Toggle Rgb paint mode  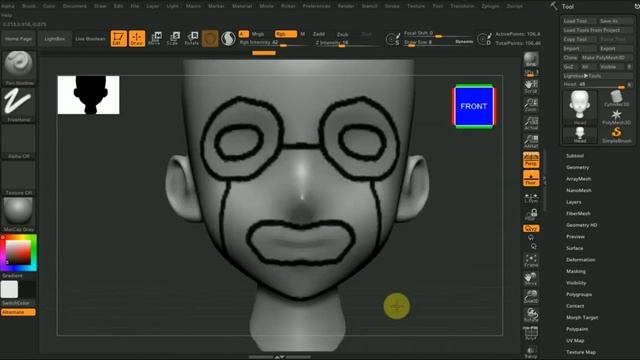point(285,34)
